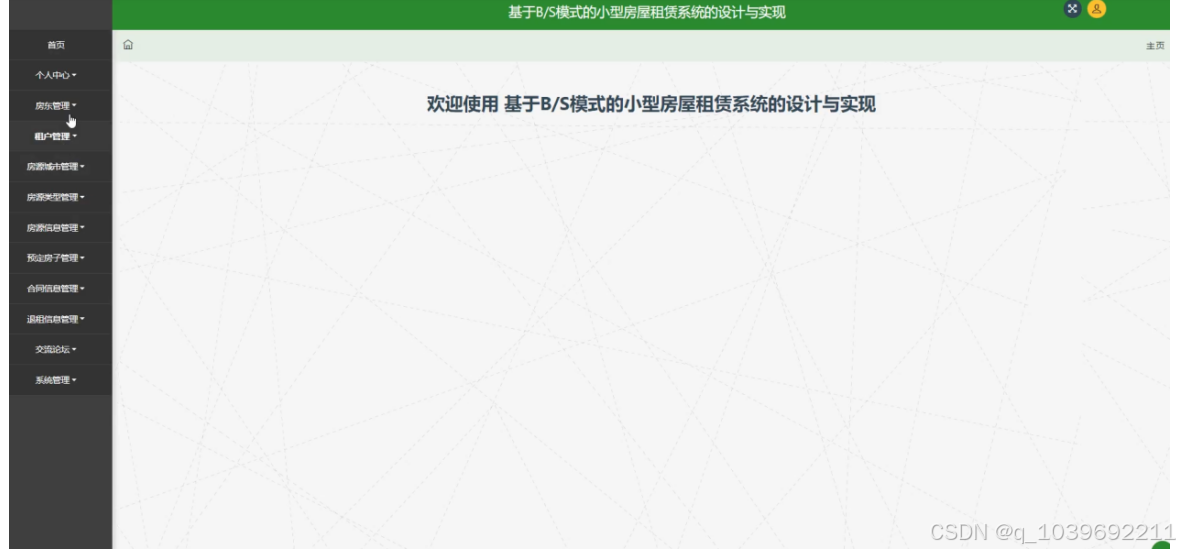The image size is (1180, 552).
Task: Open the 交流论坛 sidebar menu
Action: coord(56,350)
